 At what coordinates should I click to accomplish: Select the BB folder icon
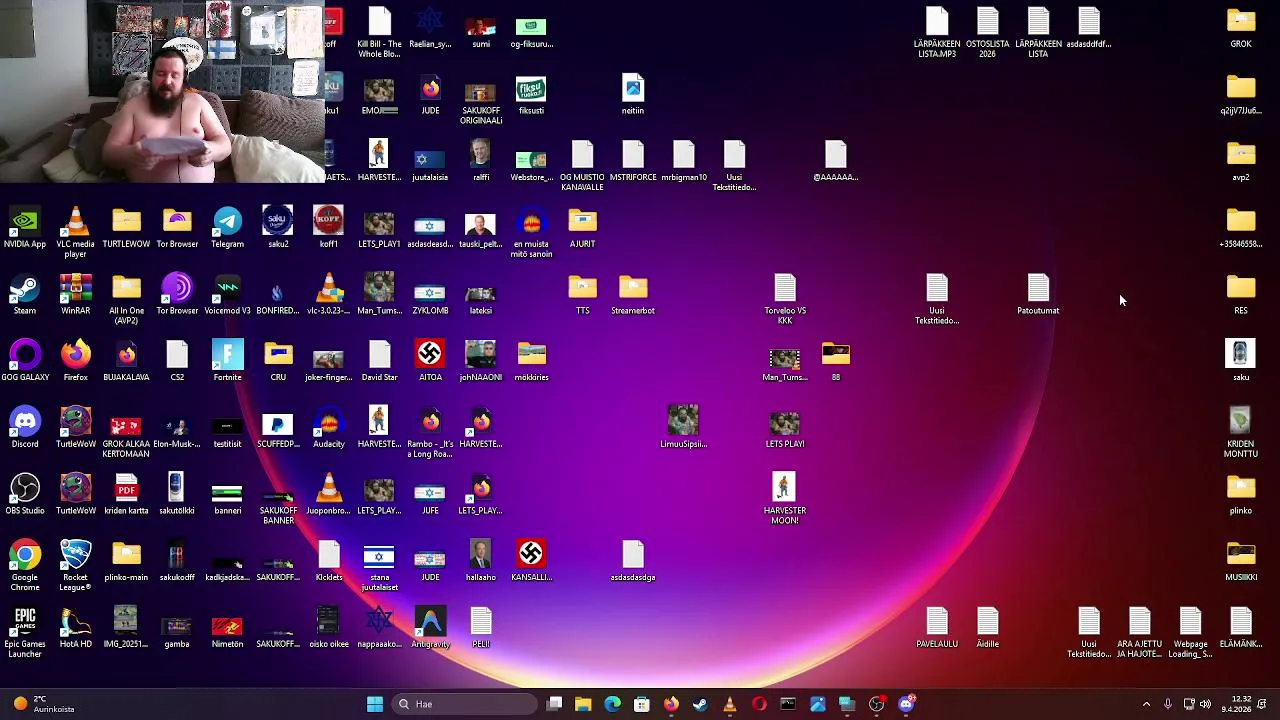(x=836, y=361)
